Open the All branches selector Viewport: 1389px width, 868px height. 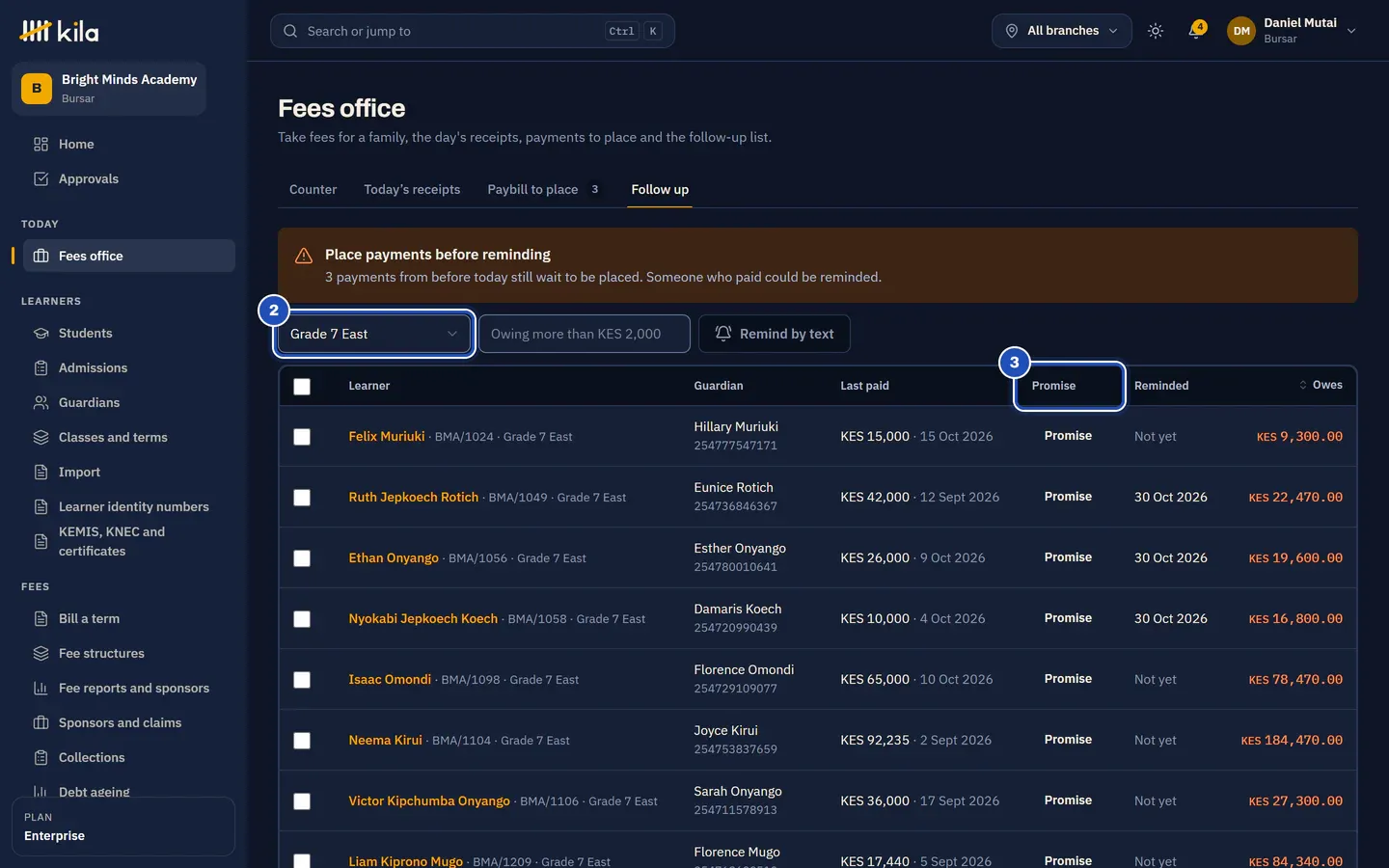click(x=1062, y=31)
